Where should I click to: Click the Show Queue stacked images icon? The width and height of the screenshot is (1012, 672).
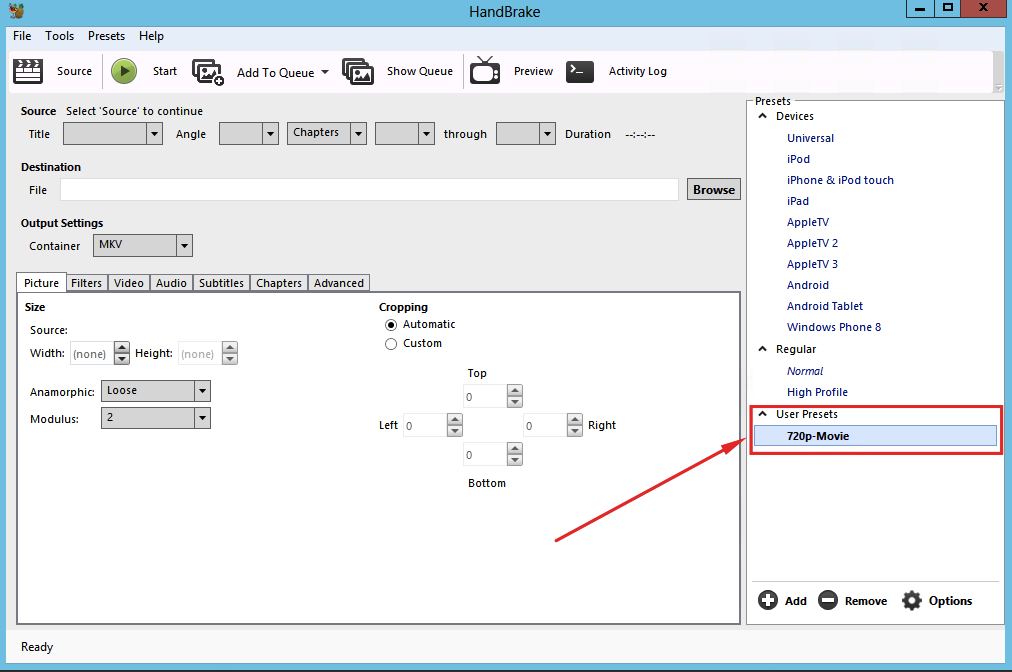pos(358,71)
